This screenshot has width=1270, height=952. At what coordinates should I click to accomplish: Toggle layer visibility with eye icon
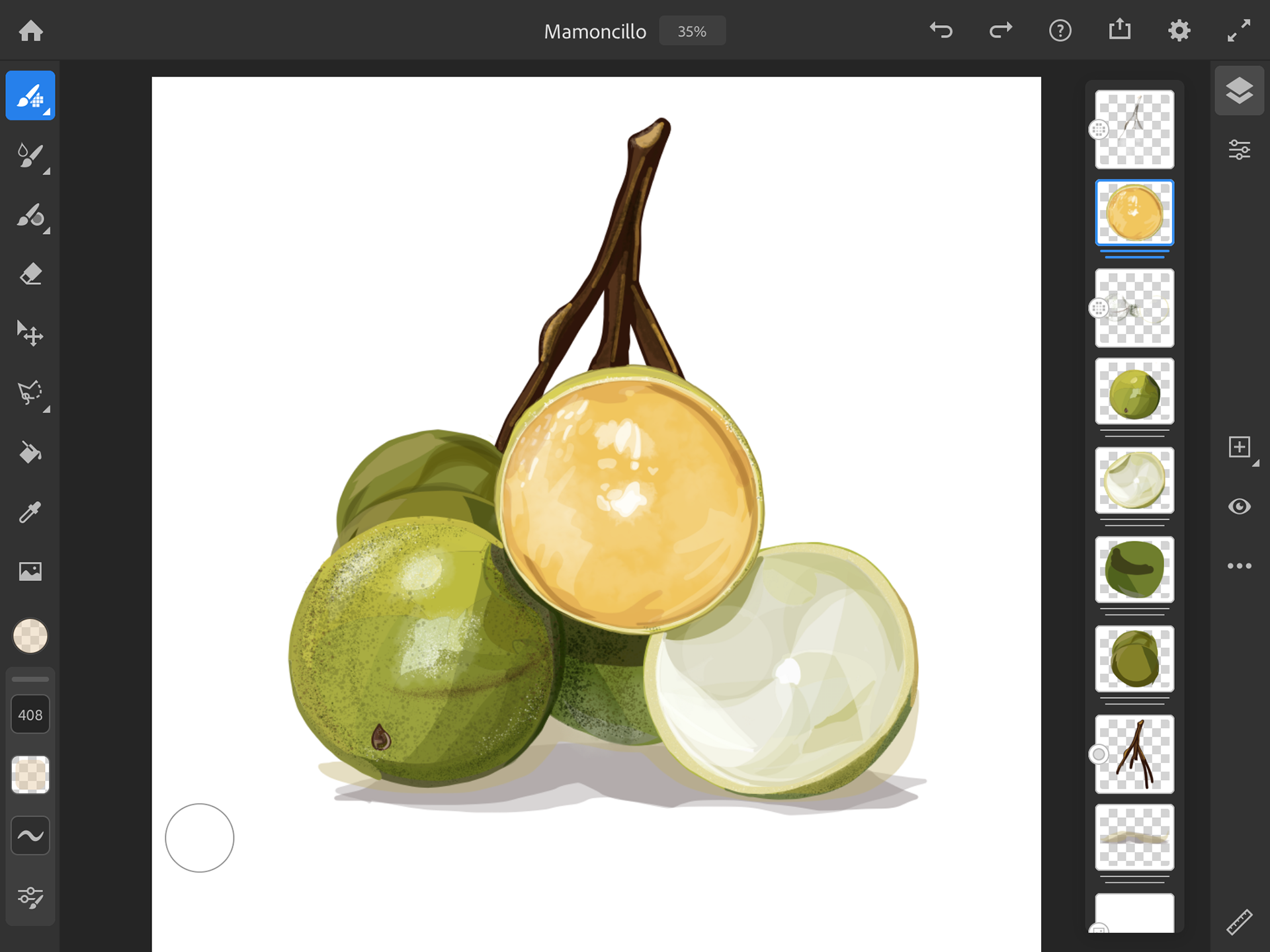[1239, 506]
